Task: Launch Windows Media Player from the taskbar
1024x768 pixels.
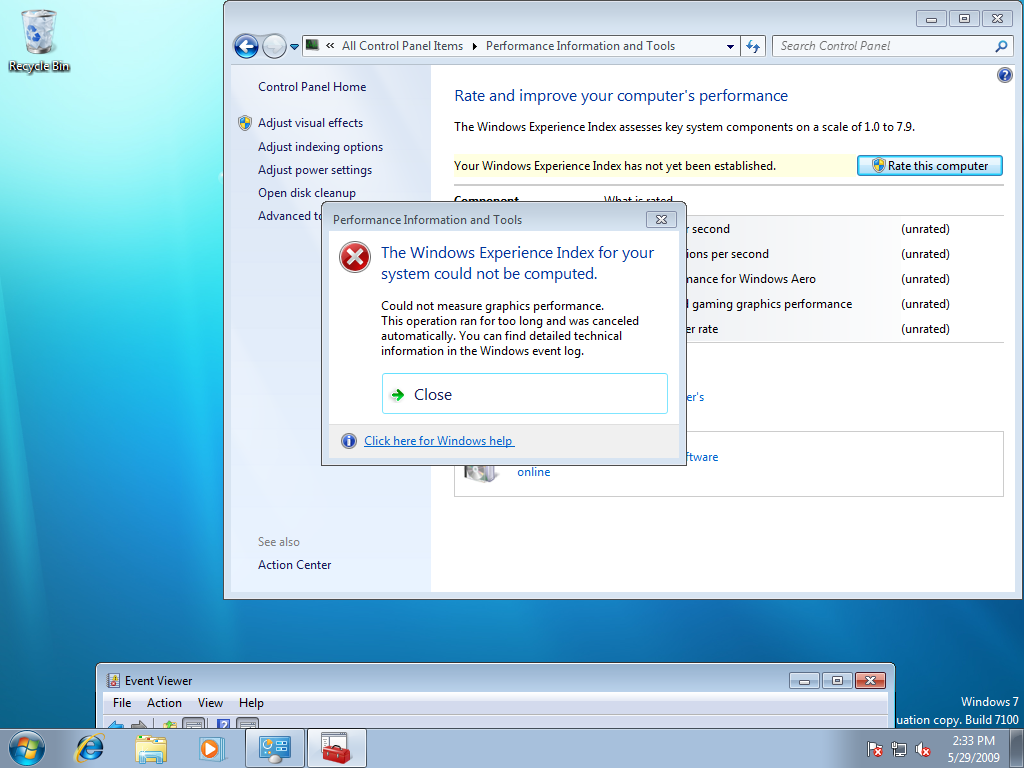Action: (x=211, y=748)
